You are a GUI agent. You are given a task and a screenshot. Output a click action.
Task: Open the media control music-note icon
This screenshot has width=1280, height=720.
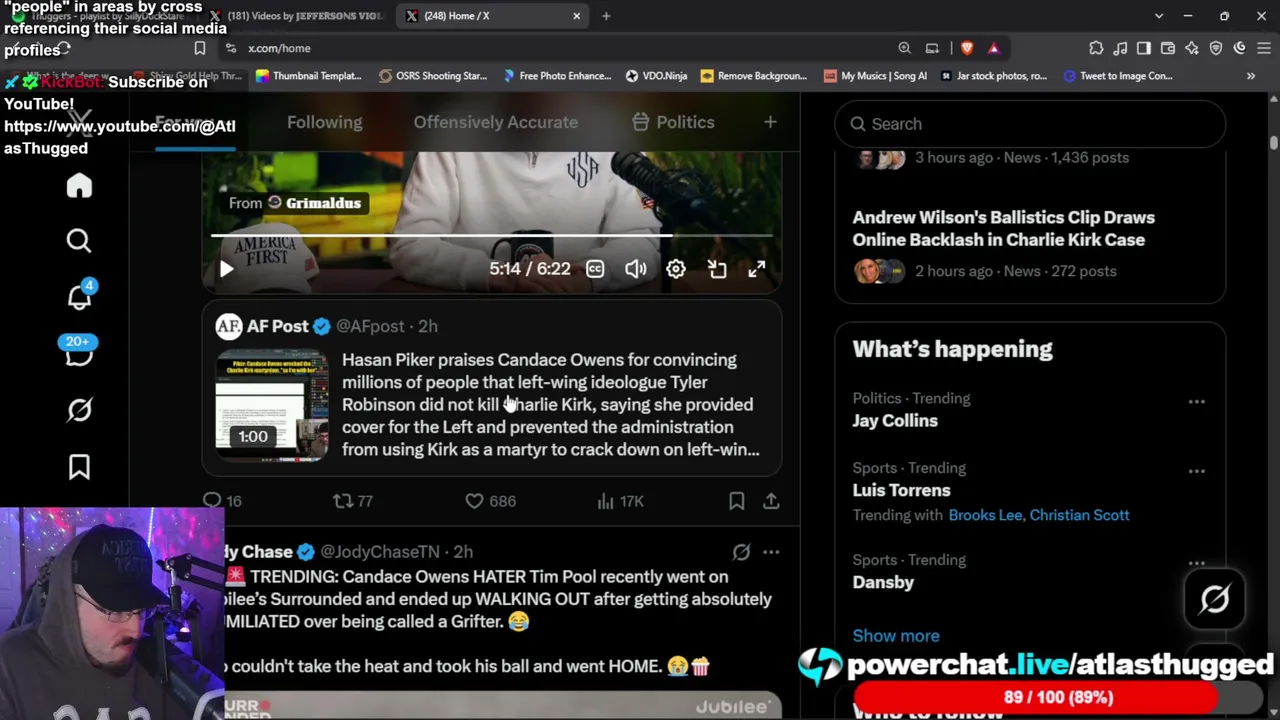pyautogui.click(x=1120, y=48)
